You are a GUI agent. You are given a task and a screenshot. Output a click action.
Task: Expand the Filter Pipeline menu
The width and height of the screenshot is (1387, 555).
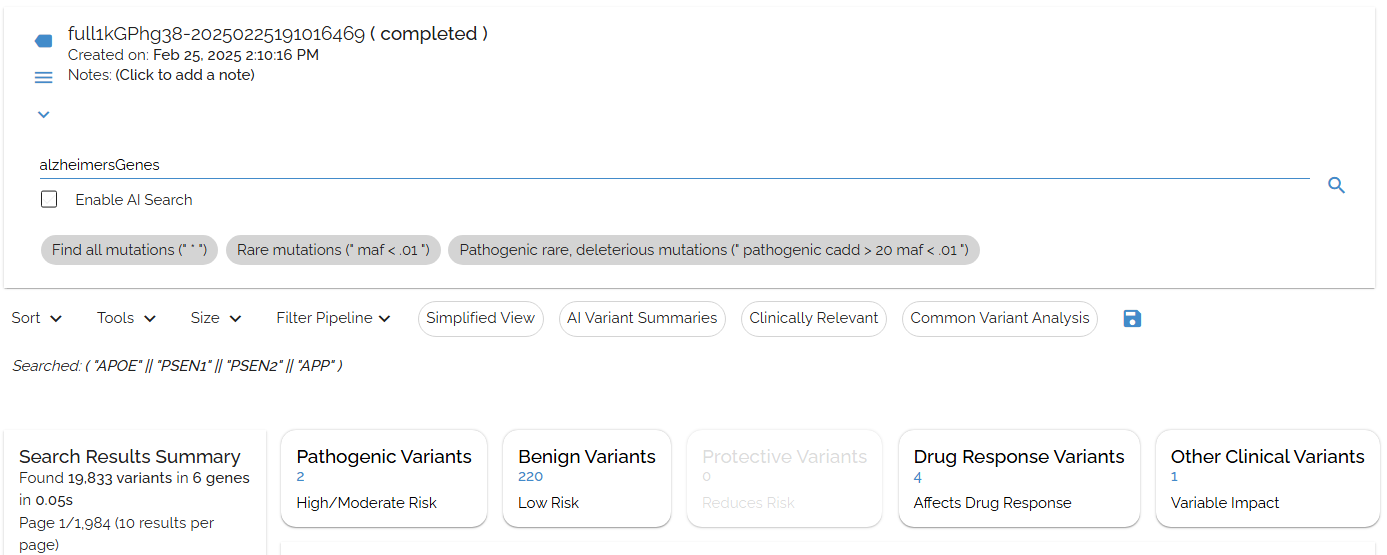pyautogui.click(x=333, y=318)
